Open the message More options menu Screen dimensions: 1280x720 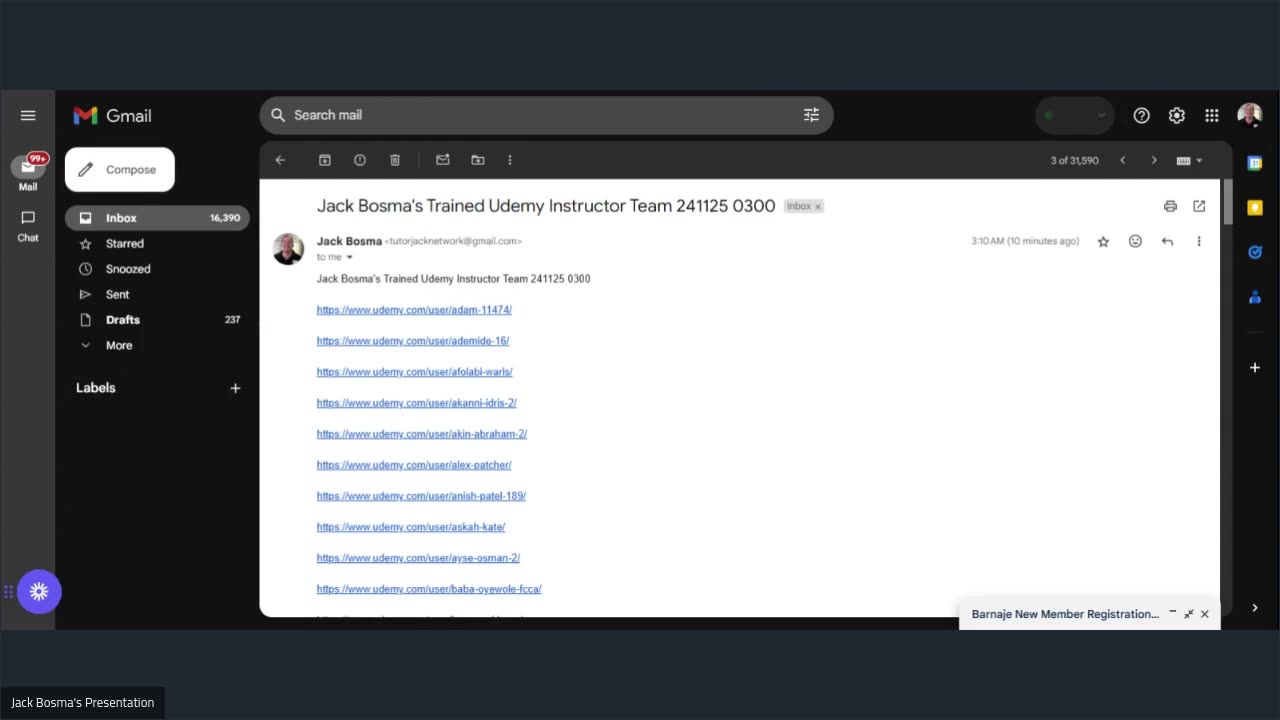1199,241
